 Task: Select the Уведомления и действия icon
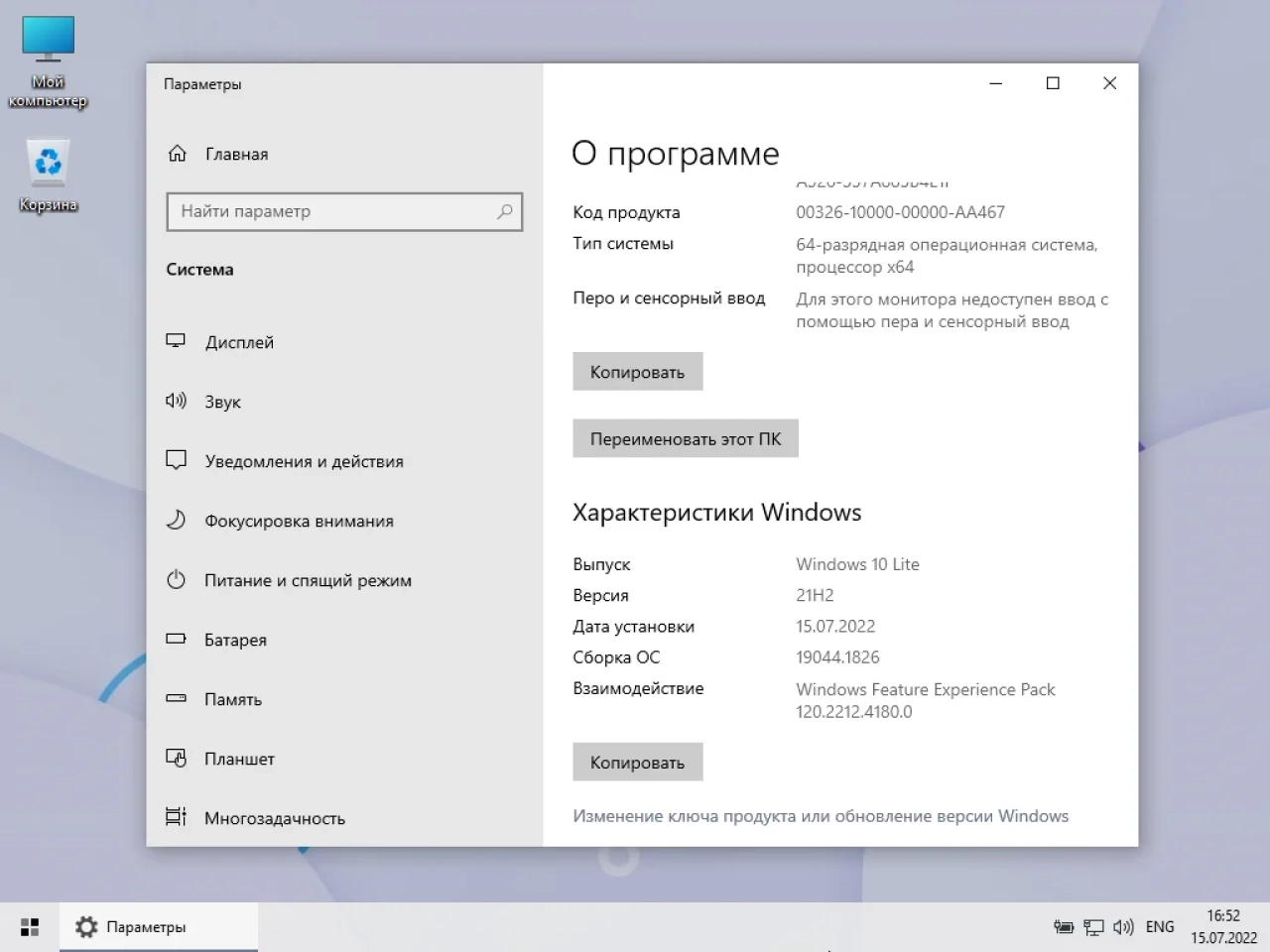coord(176,460)
